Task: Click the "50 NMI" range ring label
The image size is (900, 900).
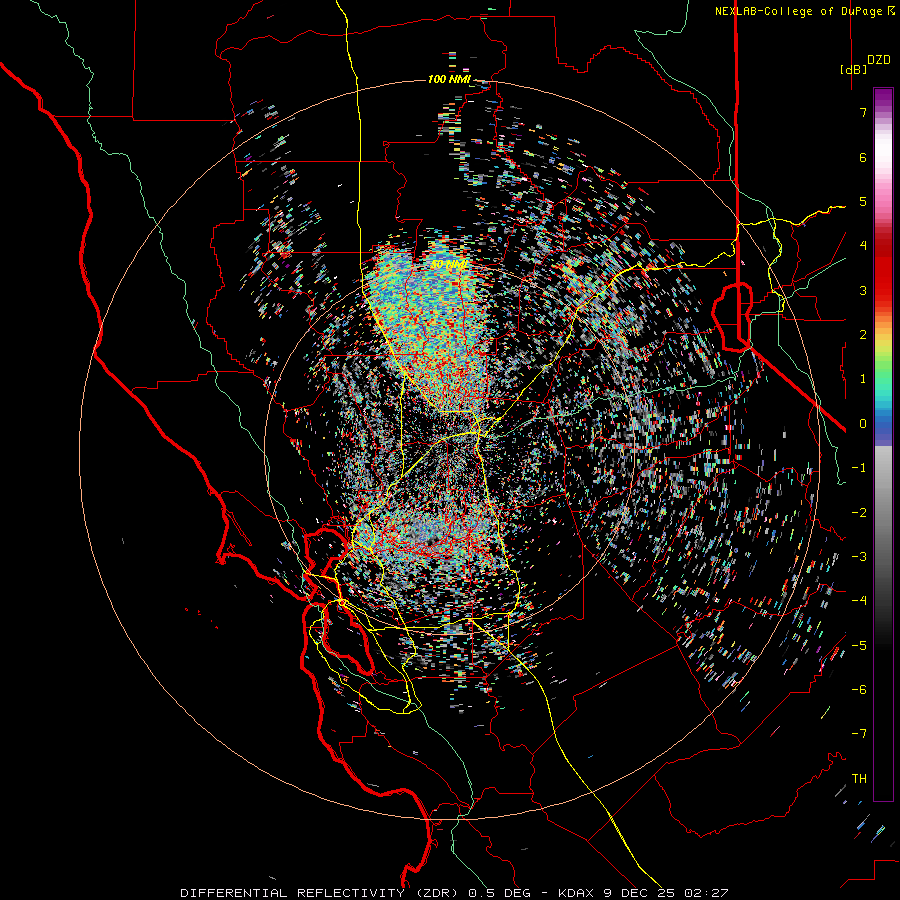Action: pyautogui.click(x=449, y=265)
